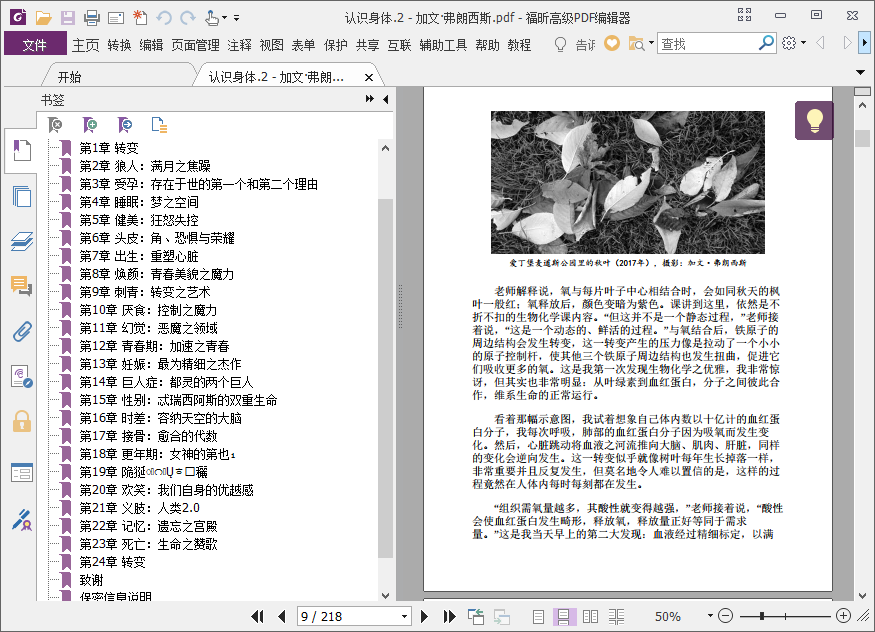Image resolution: width=875 pixels, height=632 pixels.
Task: Open the 文件 menu
Action: click(35, 44)
